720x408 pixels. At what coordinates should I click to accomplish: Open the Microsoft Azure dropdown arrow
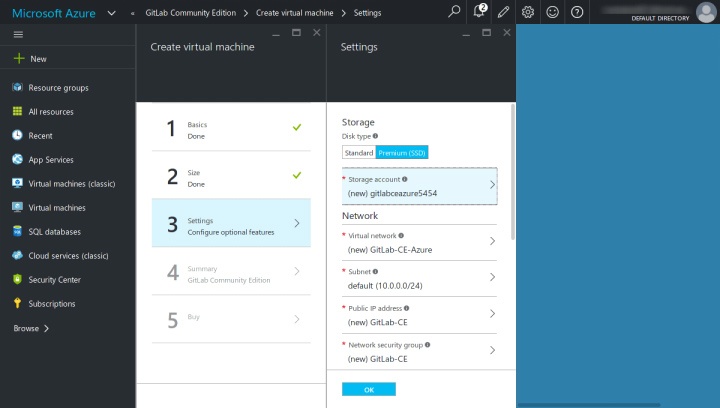(x=111, y=13)
